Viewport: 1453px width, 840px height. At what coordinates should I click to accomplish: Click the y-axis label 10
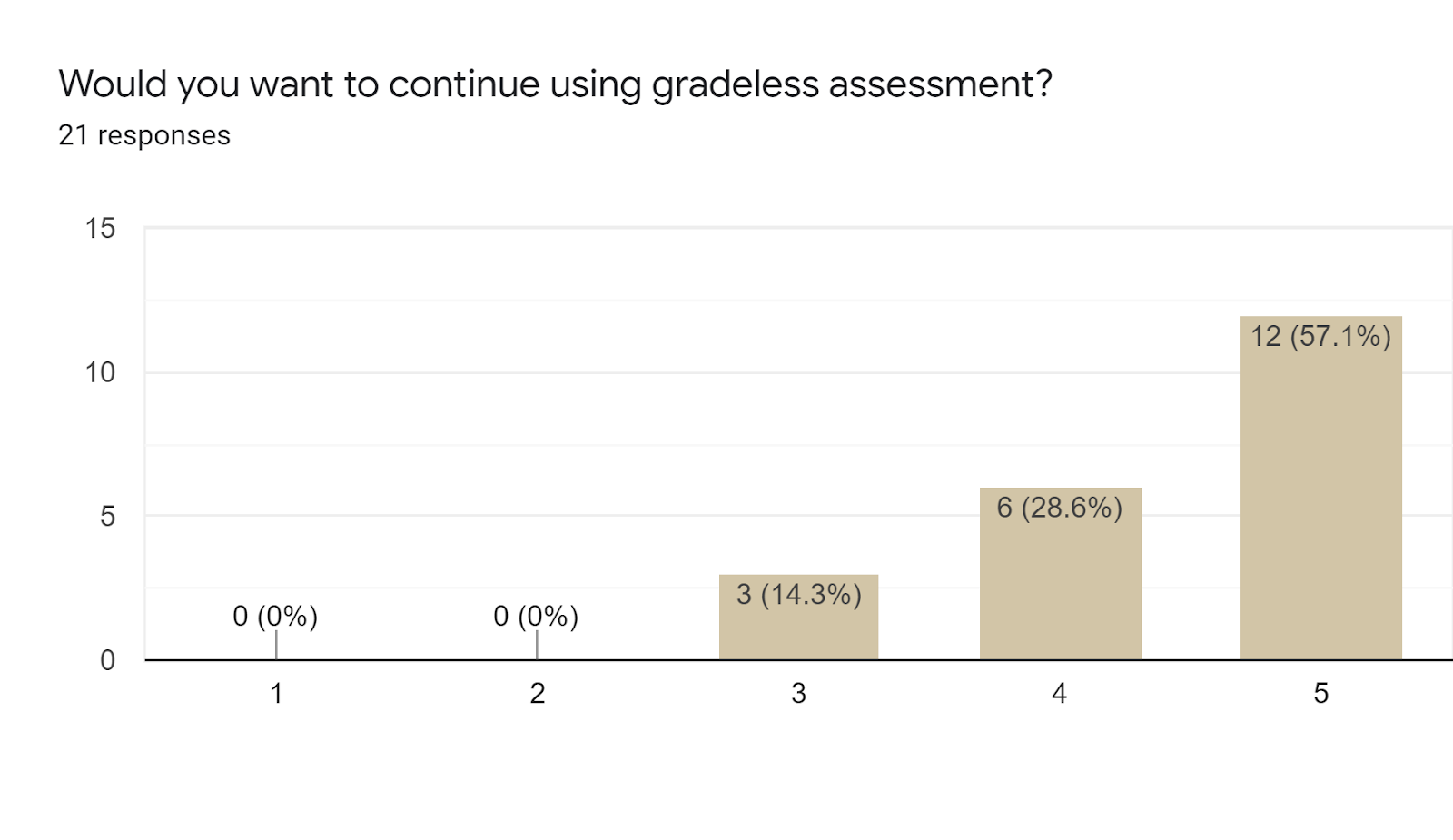coord(100,372)
